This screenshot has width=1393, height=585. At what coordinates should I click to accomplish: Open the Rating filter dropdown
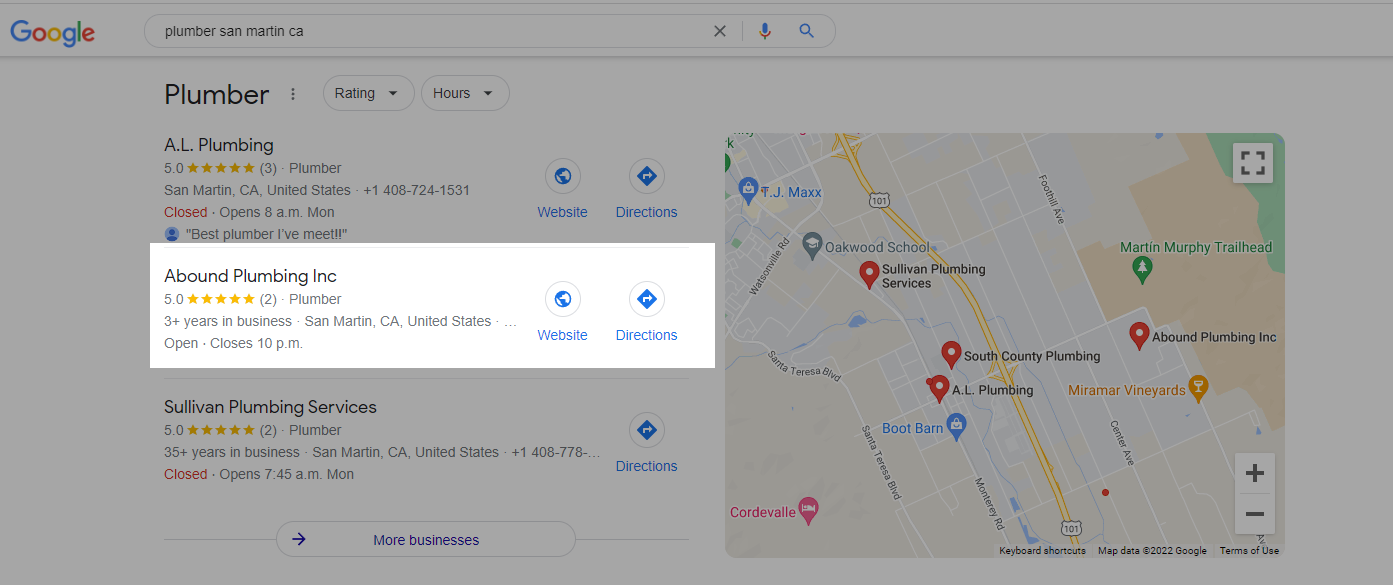pos(368,93)
